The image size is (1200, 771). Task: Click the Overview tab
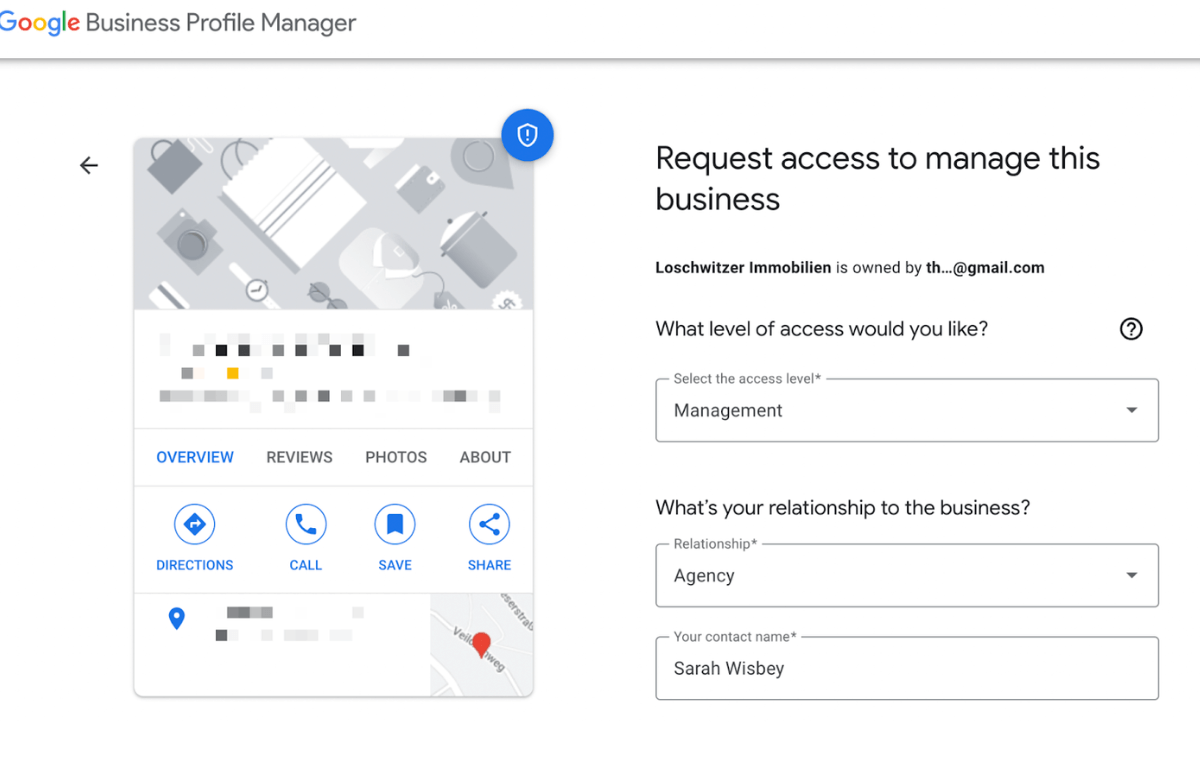pos(194,457)
